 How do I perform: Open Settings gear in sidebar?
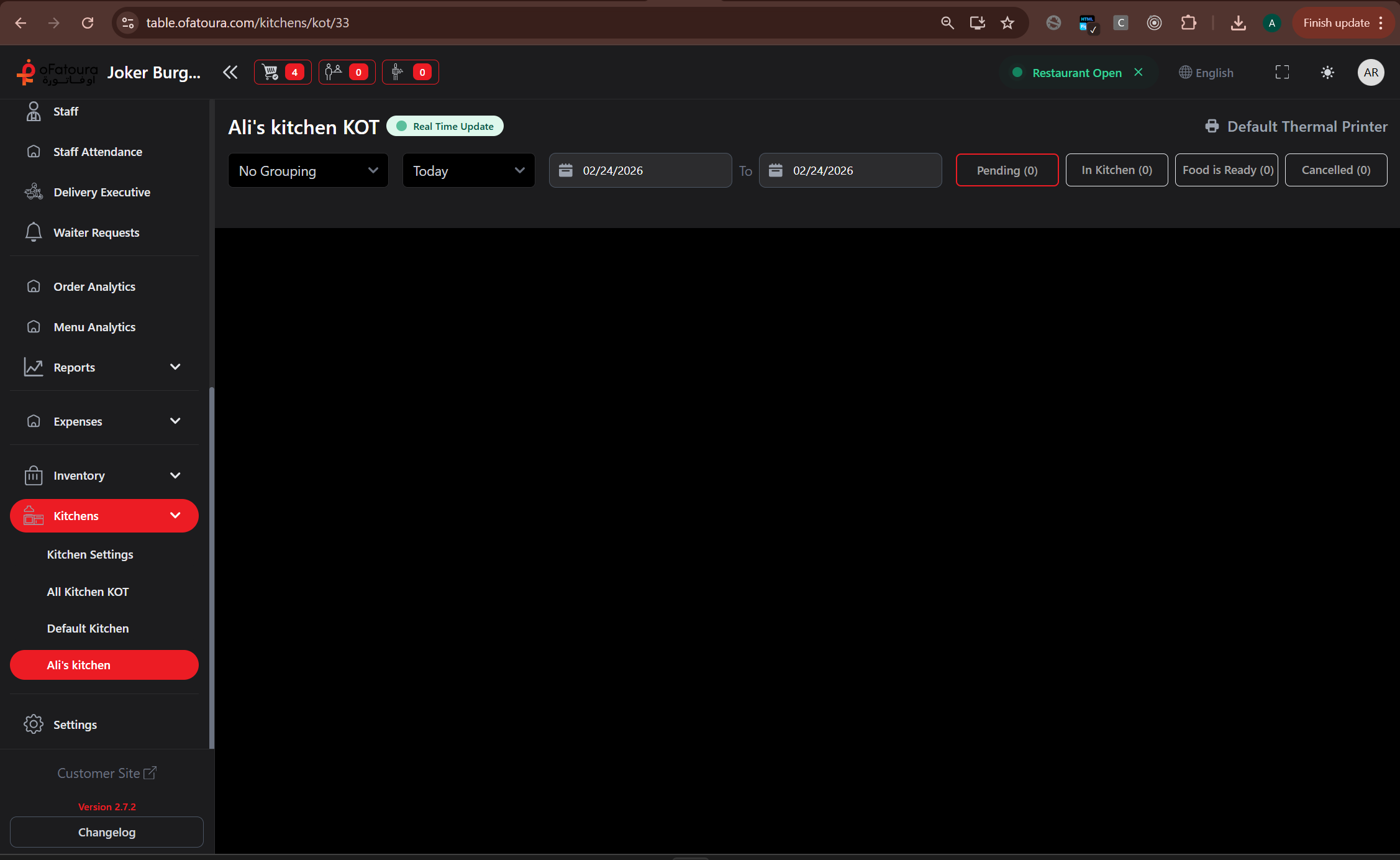point(34,724)
